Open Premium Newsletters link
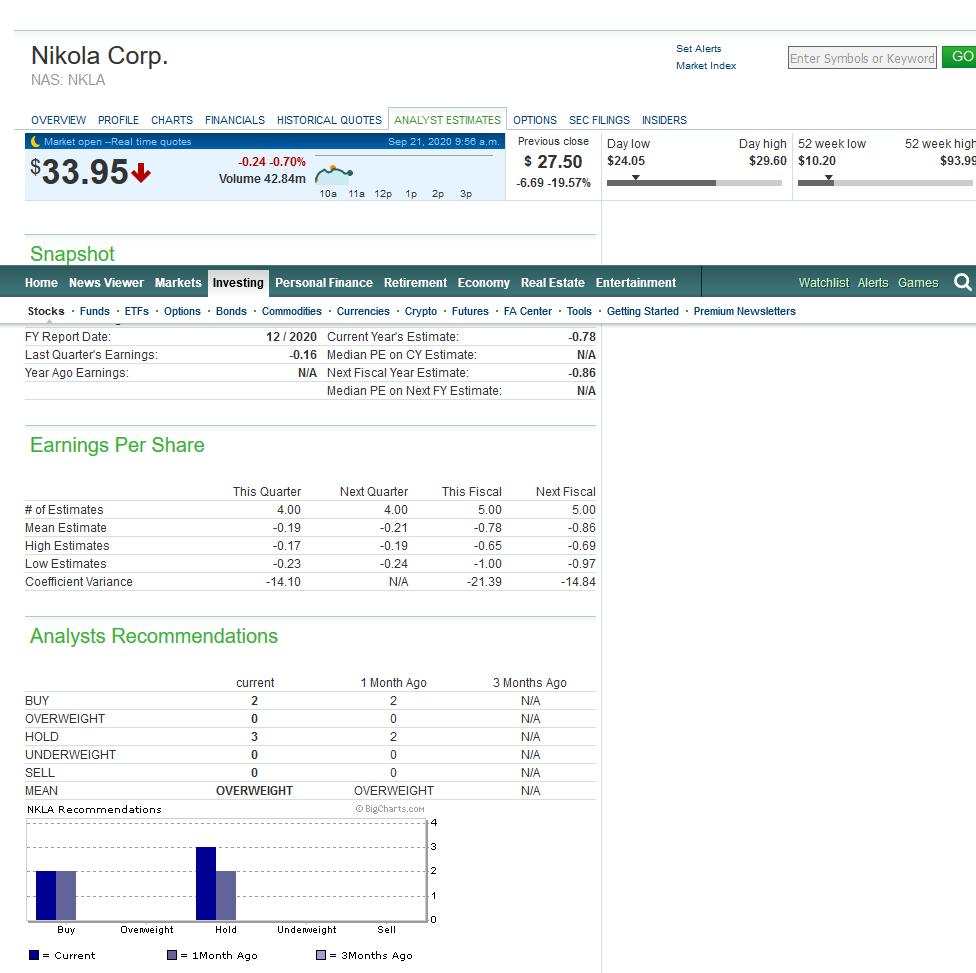Image resolution: width=976 pixels, height=973 pixels. (x=744, y=311)
